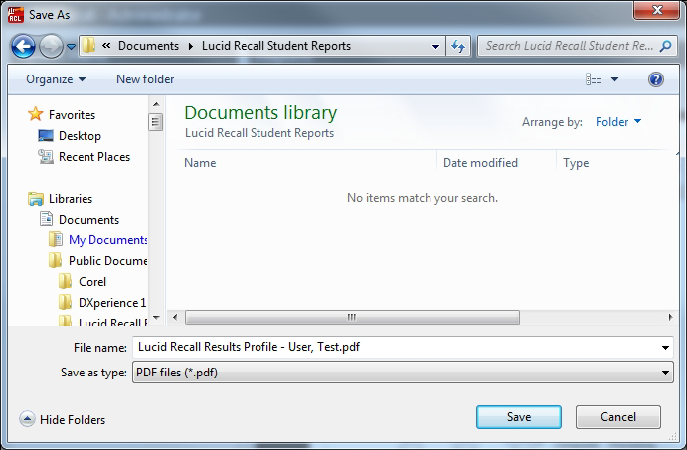The width and height of the screenshot is (687, 450).
Task: Click the Save button
Action: point(519,417)
